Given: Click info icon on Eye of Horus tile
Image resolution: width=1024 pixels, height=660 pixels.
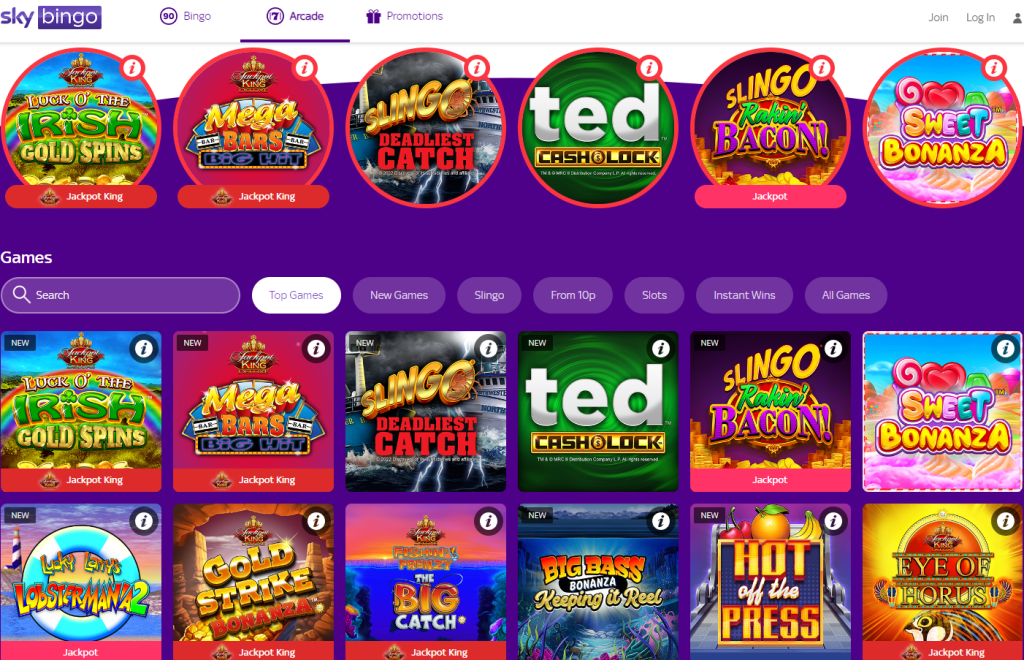Looking at the screenshot, I should coord(1005,521).
